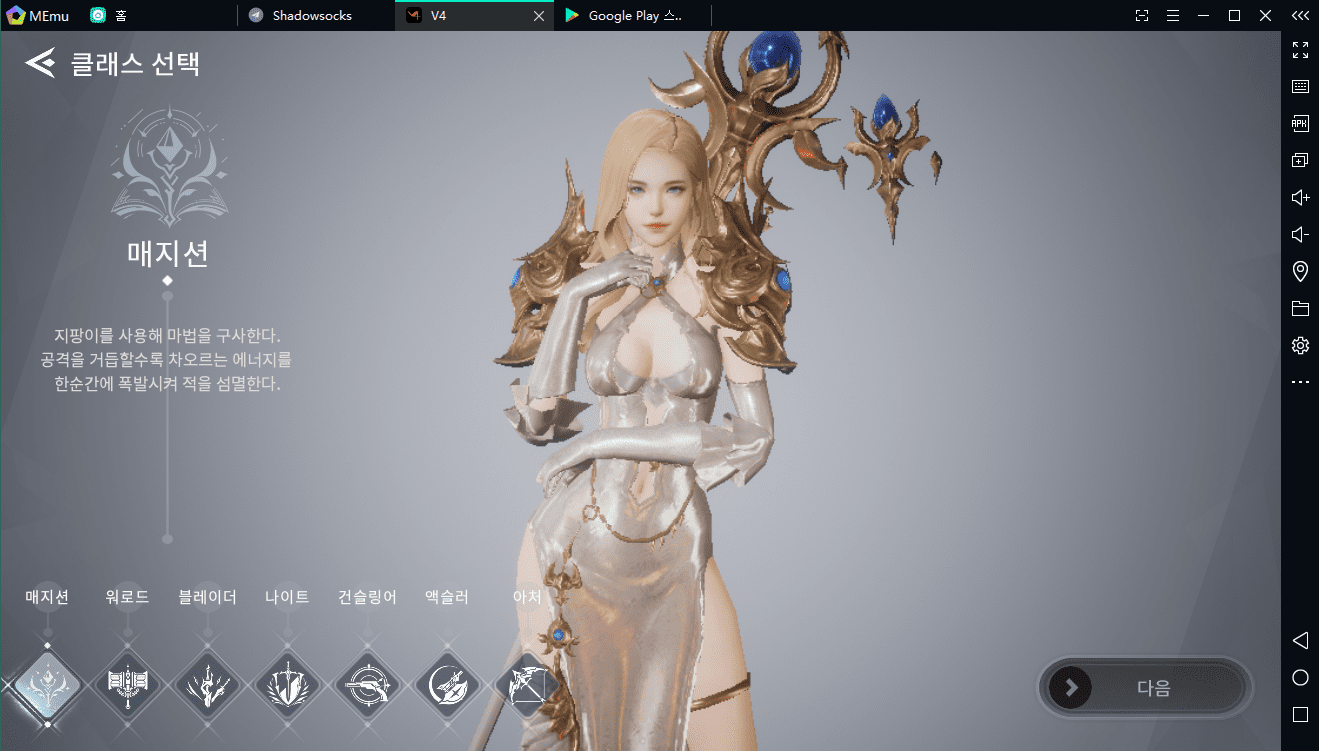Decrease volume with speaker minus icon
The height and width of the screenshot is (751, 1319).
1300,235
